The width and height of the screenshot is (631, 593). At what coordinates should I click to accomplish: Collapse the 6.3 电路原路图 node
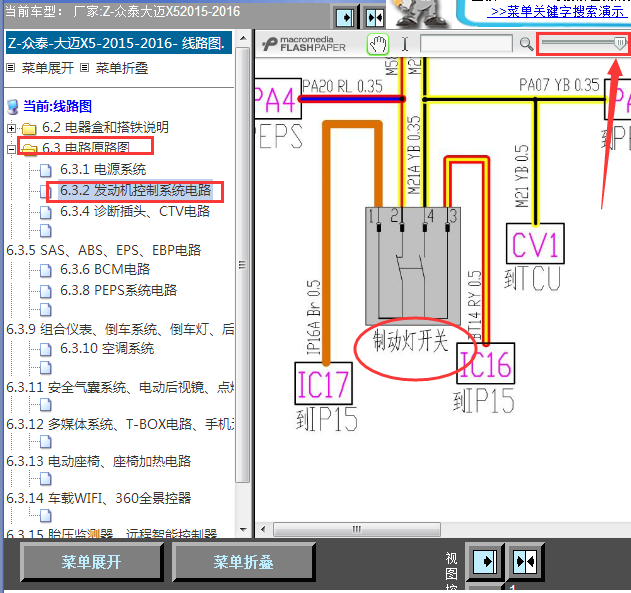click(x=12, y=149)
